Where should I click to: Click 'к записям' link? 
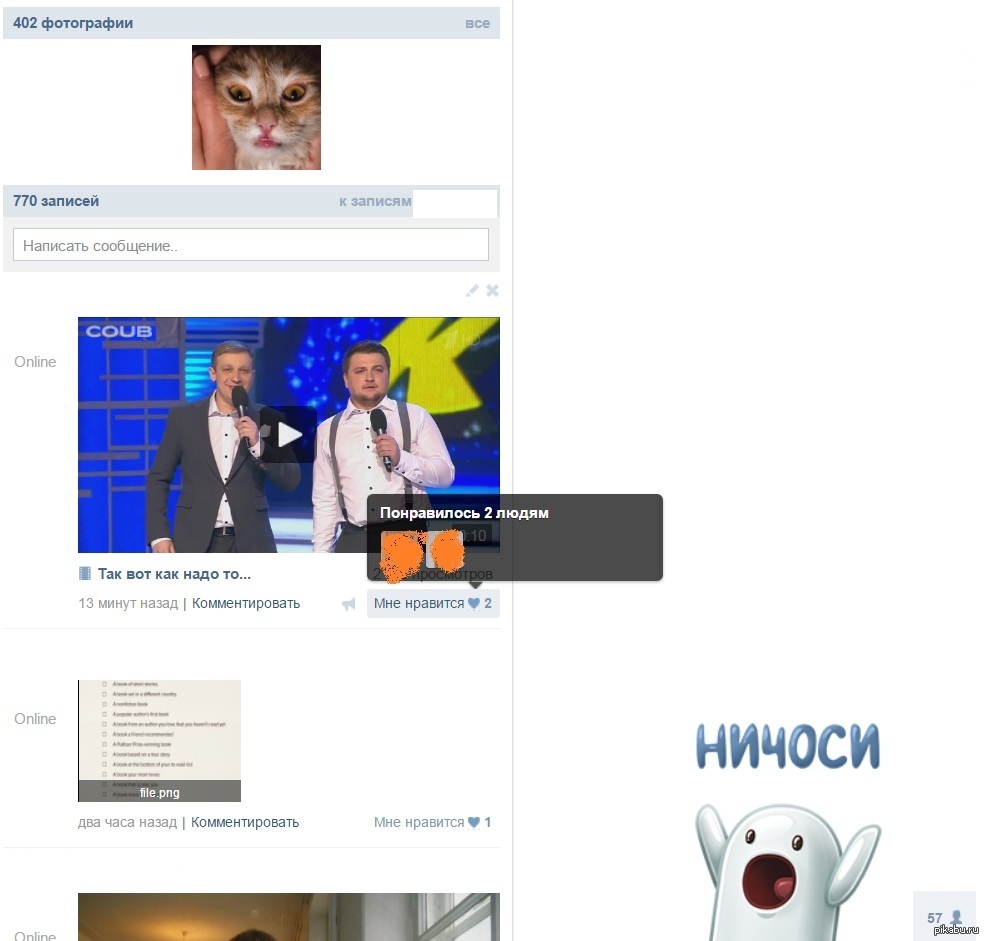pyautogui.click(x=375, y=201)
